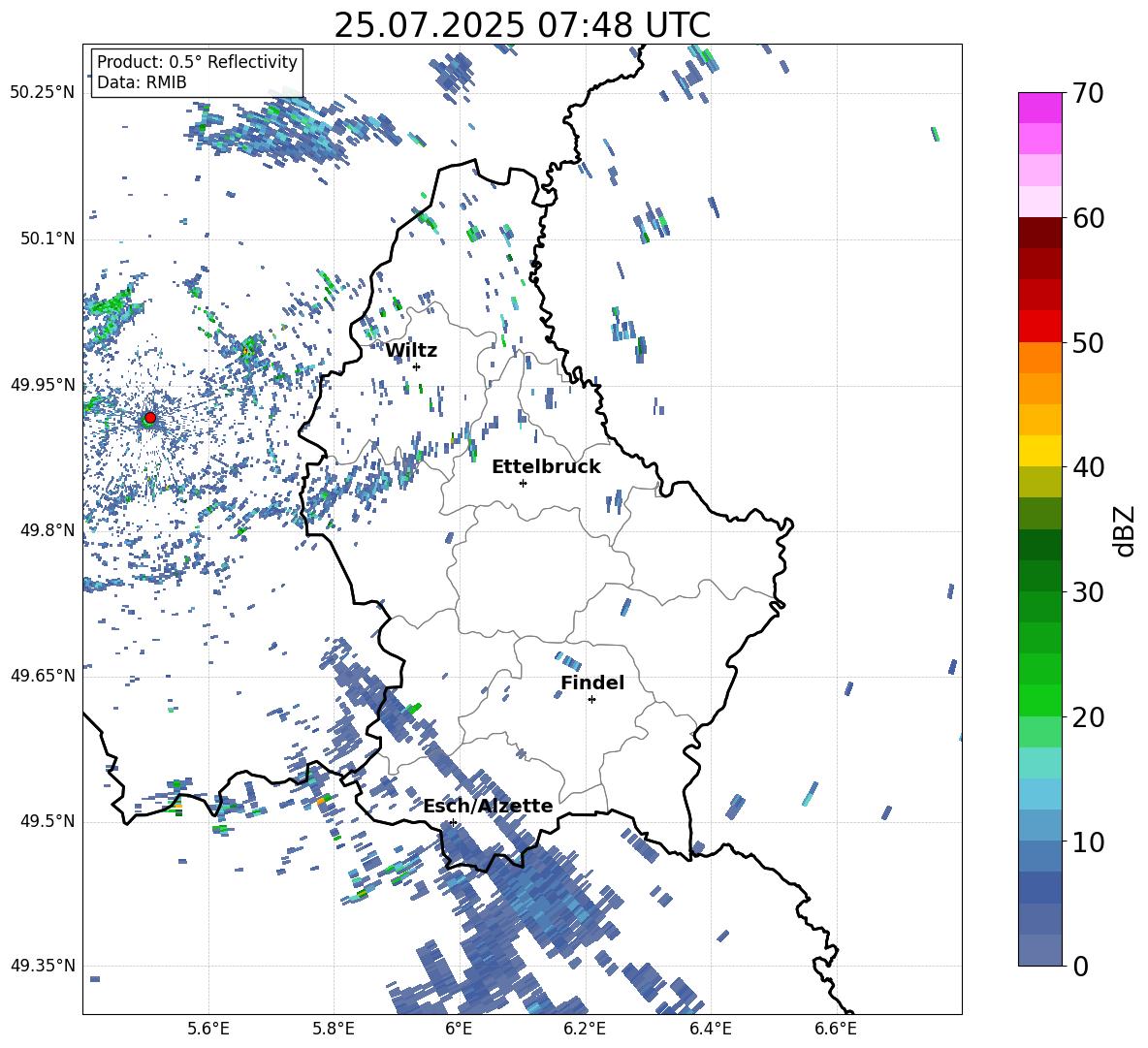The height and width of the screenshot is (1048, 1148).
Task: Click the colorbar tick label 50
Action: (x=1088, y=343)
